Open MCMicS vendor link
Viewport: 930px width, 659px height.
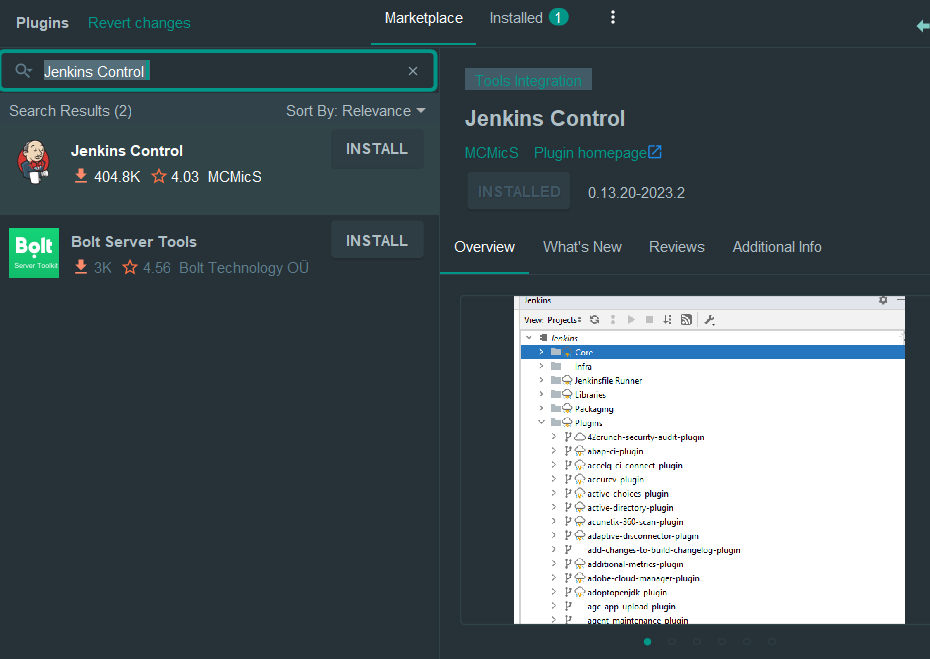click(492, 153)
